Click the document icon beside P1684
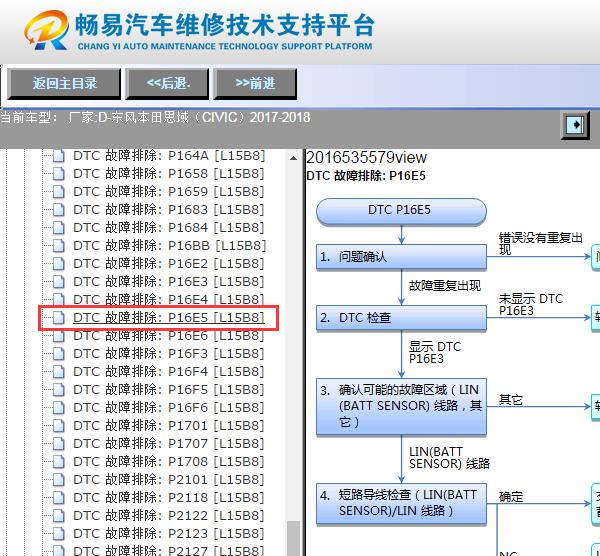 (59, 228)
